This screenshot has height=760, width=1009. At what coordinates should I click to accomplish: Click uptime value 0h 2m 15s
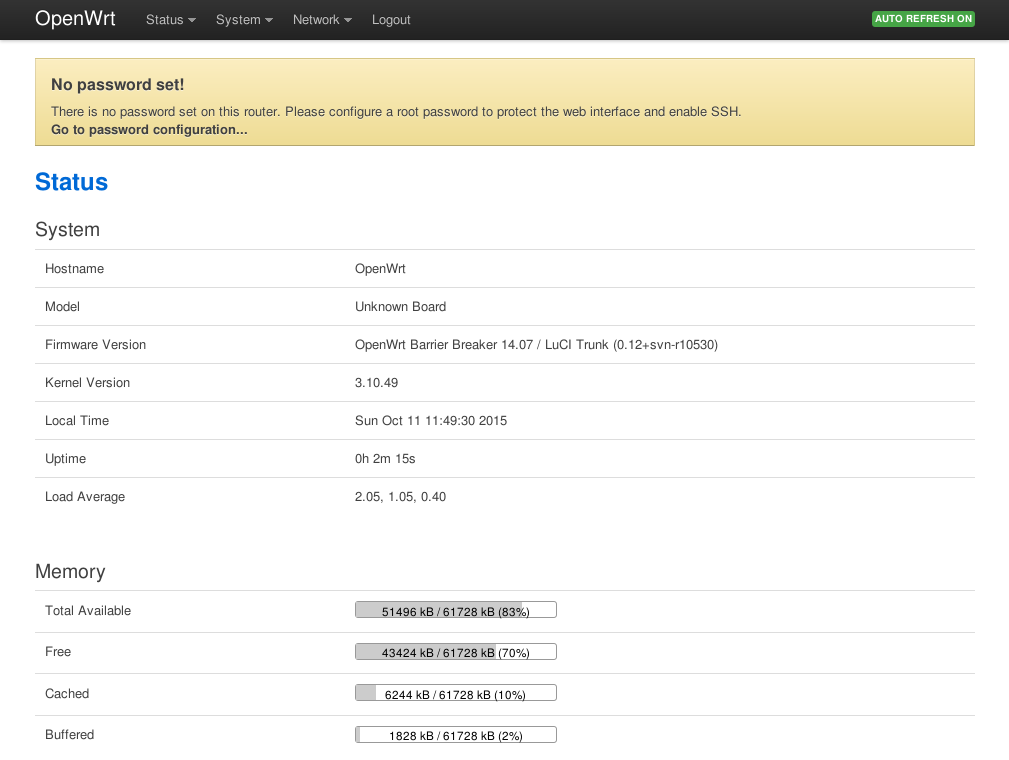click(385, 459)
